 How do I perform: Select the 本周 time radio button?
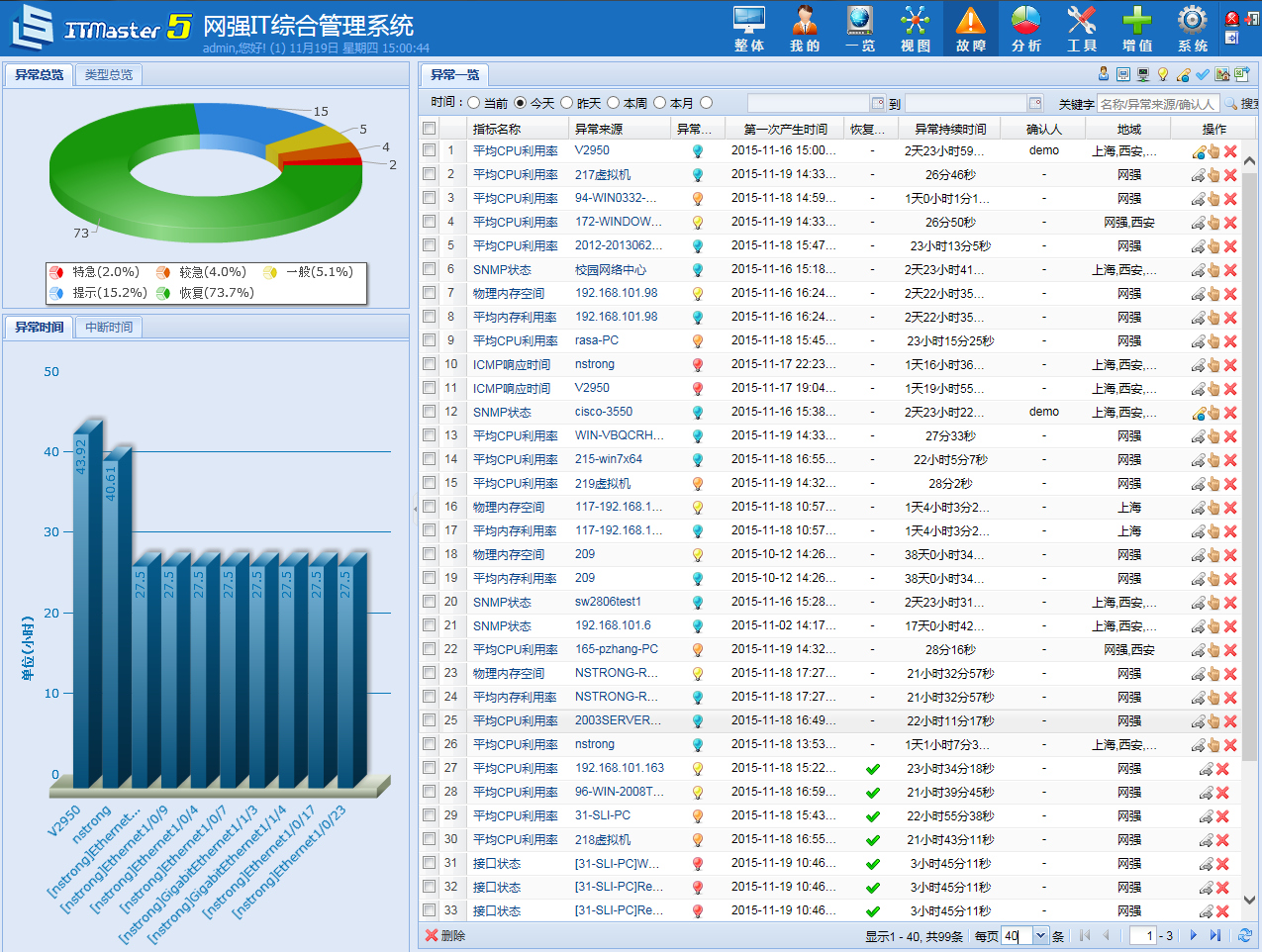click(614, 103)
